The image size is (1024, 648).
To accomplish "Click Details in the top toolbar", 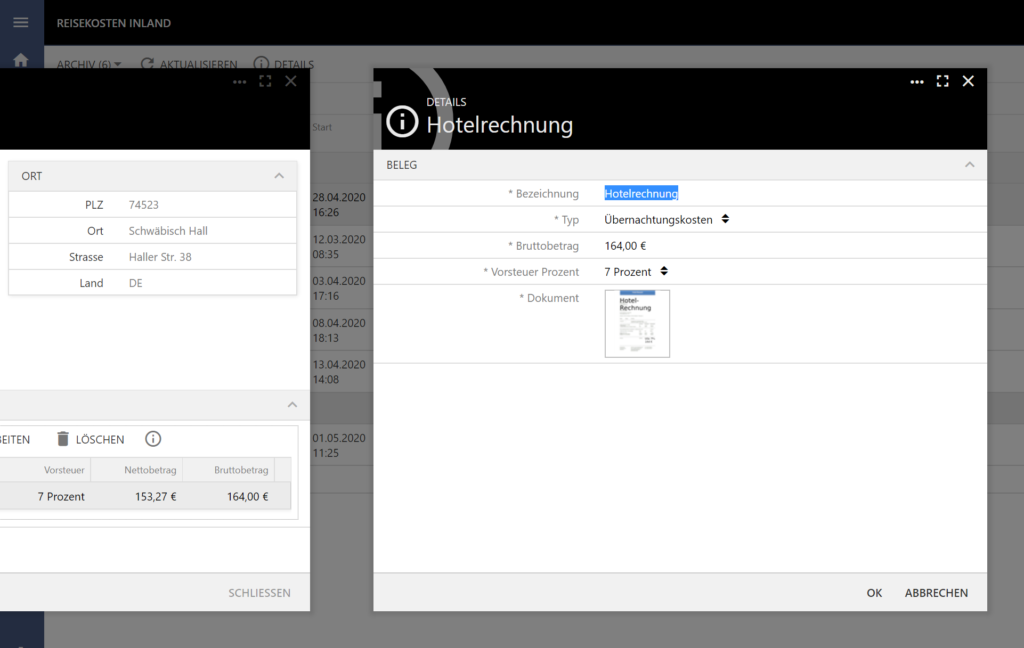I will 283,64.
